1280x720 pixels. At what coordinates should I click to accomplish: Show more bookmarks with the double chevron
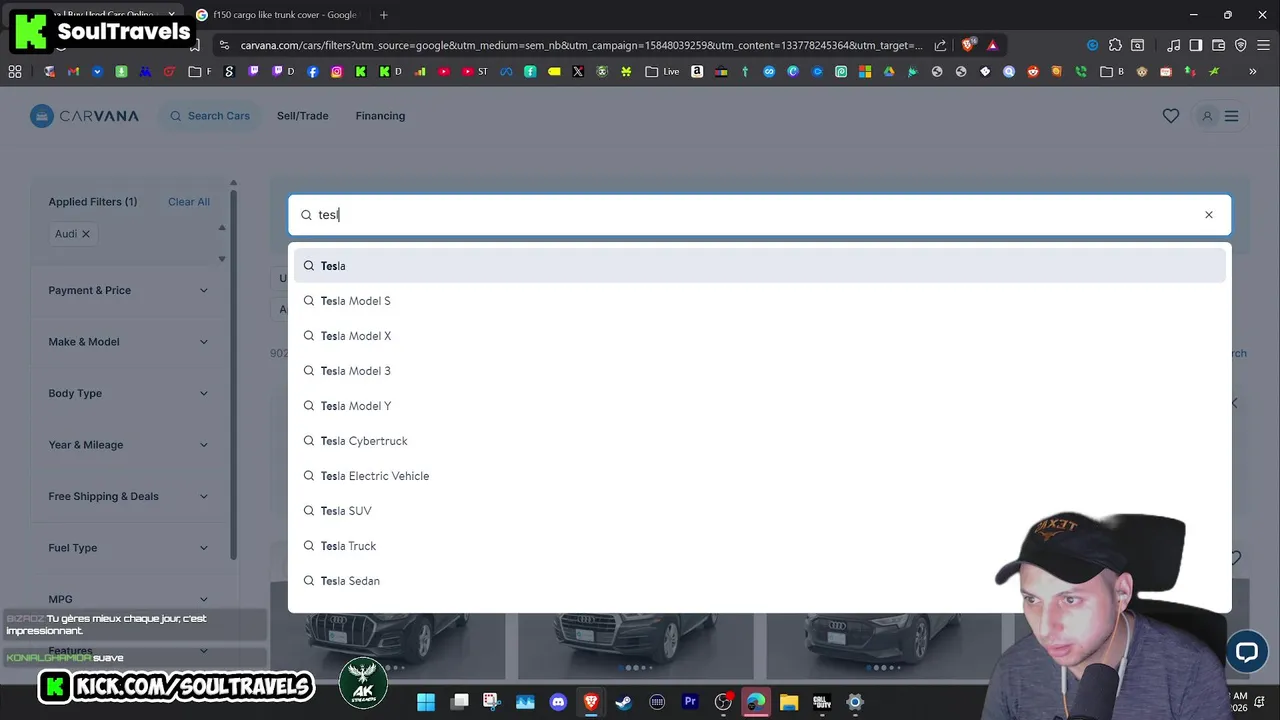pyautogui.click(x=1252, y=72)
